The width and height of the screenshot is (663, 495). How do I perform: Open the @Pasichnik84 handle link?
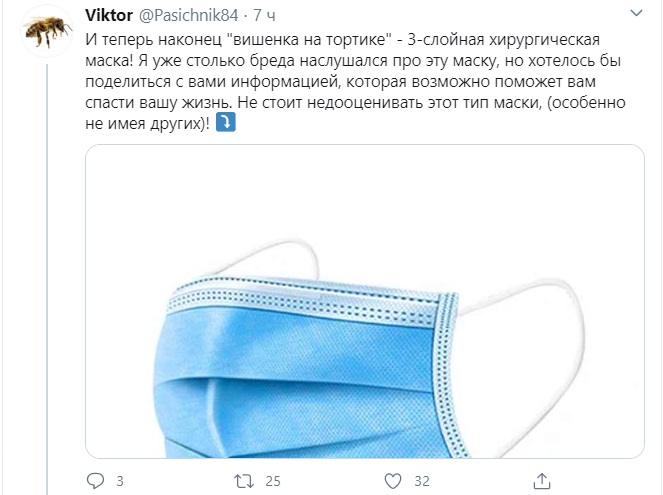pyautogui.click(x=189, y=15)
